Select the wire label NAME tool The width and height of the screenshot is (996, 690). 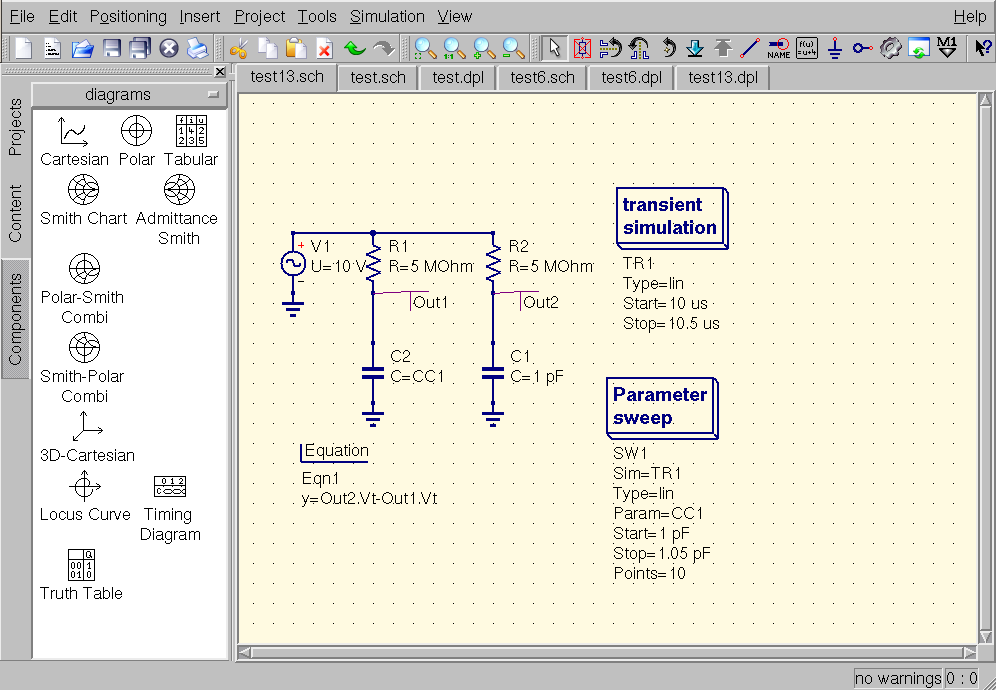[779, 48]
